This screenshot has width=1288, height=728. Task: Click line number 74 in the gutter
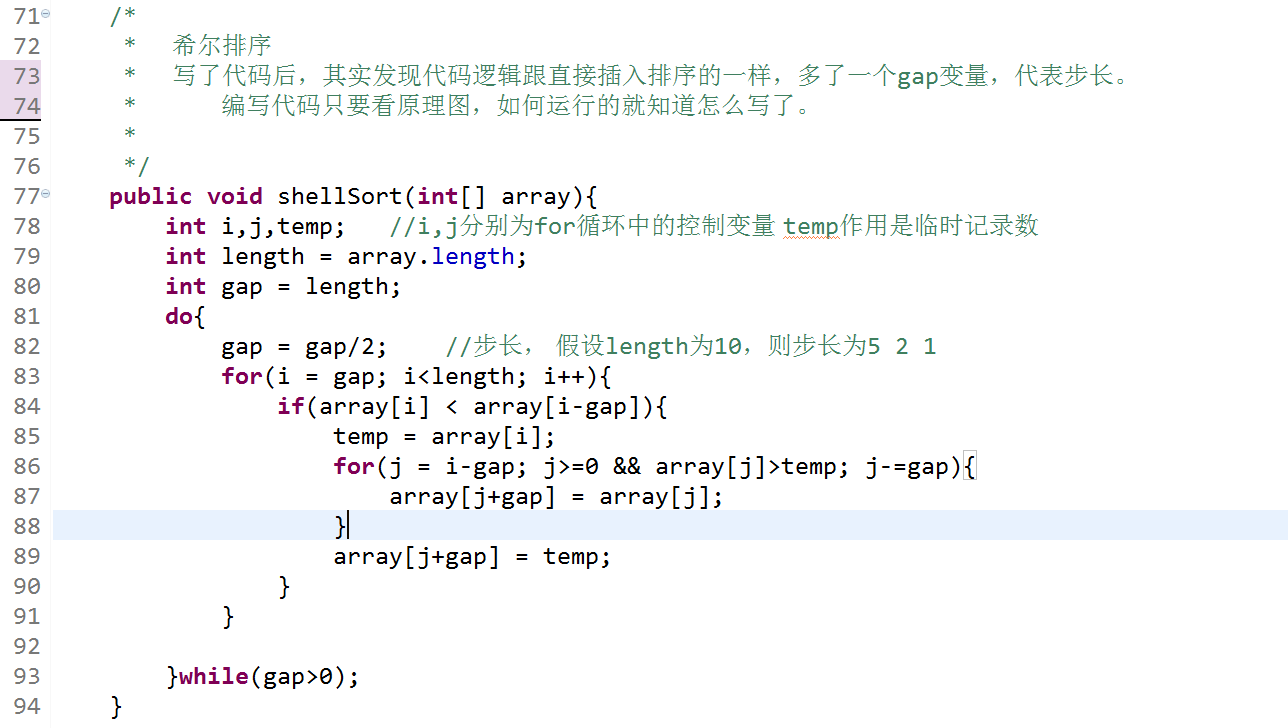27,106
